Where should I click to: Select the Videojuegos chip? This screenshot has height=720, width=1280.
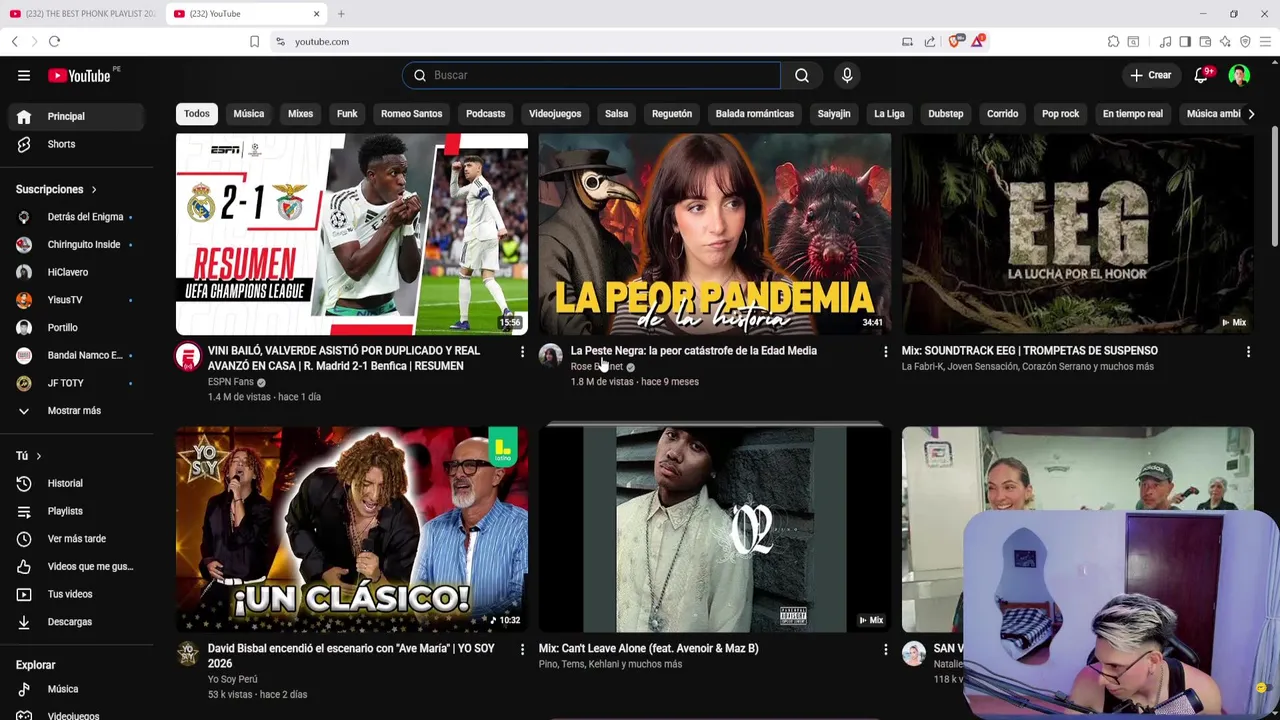(x=555, y=114)
